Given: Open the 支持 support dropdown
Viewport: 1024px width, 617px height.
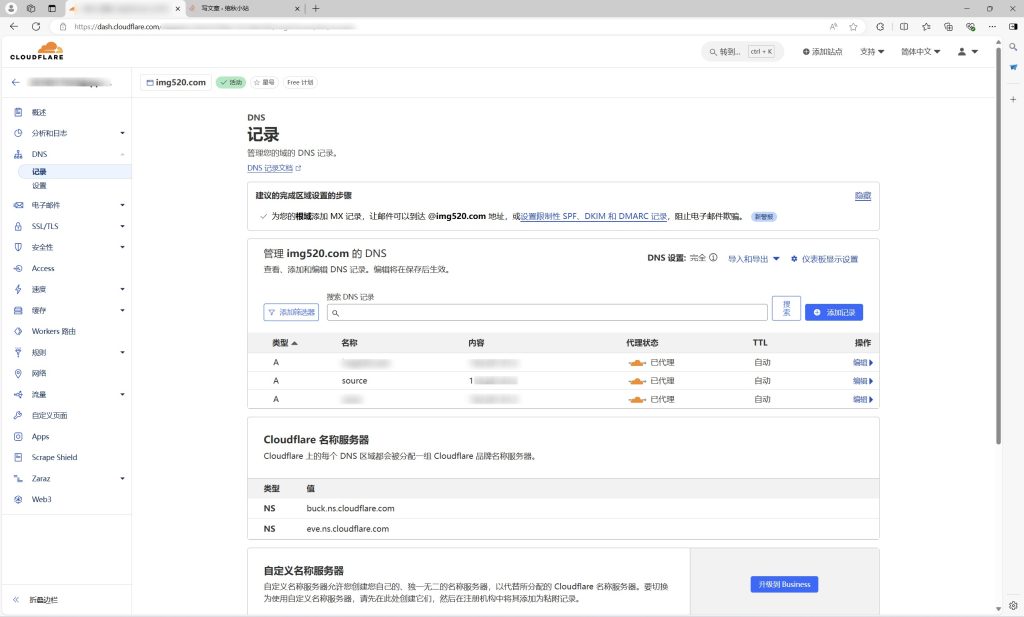Looking at the screenshot, I should tap(872, 52).
